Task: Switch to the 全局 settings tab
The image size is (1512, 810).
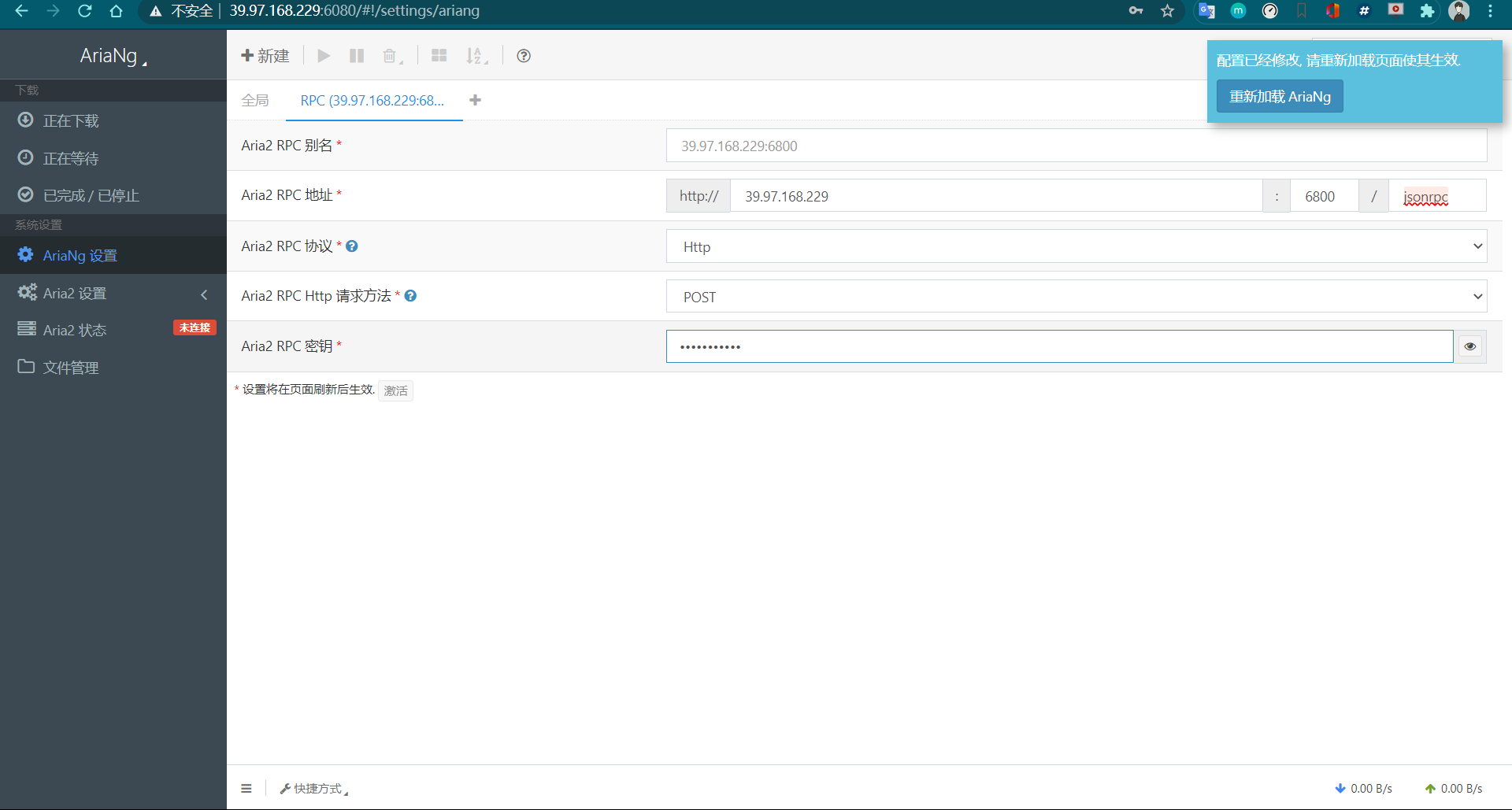Action: [255, 100]
